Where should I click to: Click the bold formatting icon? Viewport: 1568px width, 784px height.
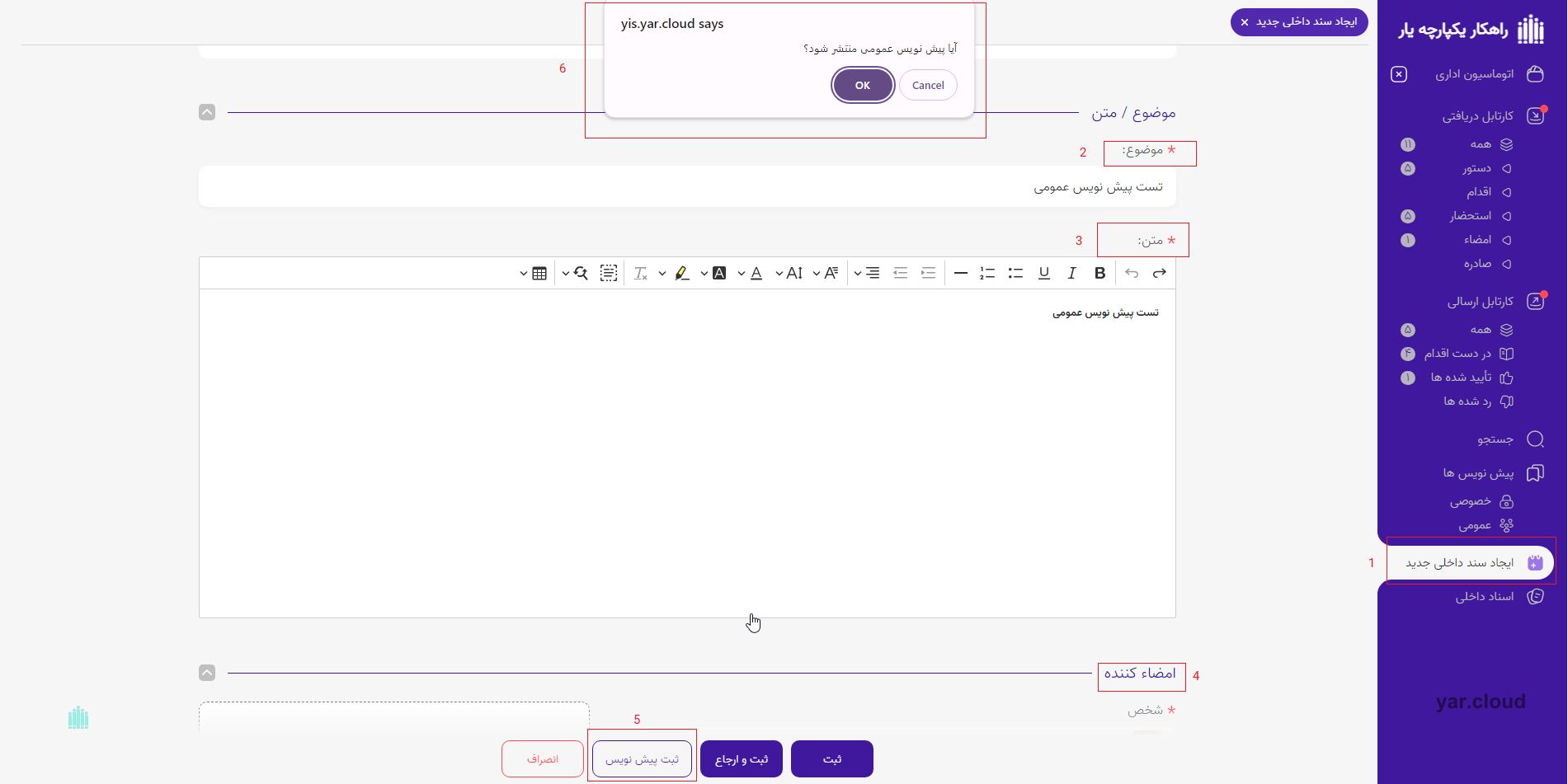coord(1099,273)
